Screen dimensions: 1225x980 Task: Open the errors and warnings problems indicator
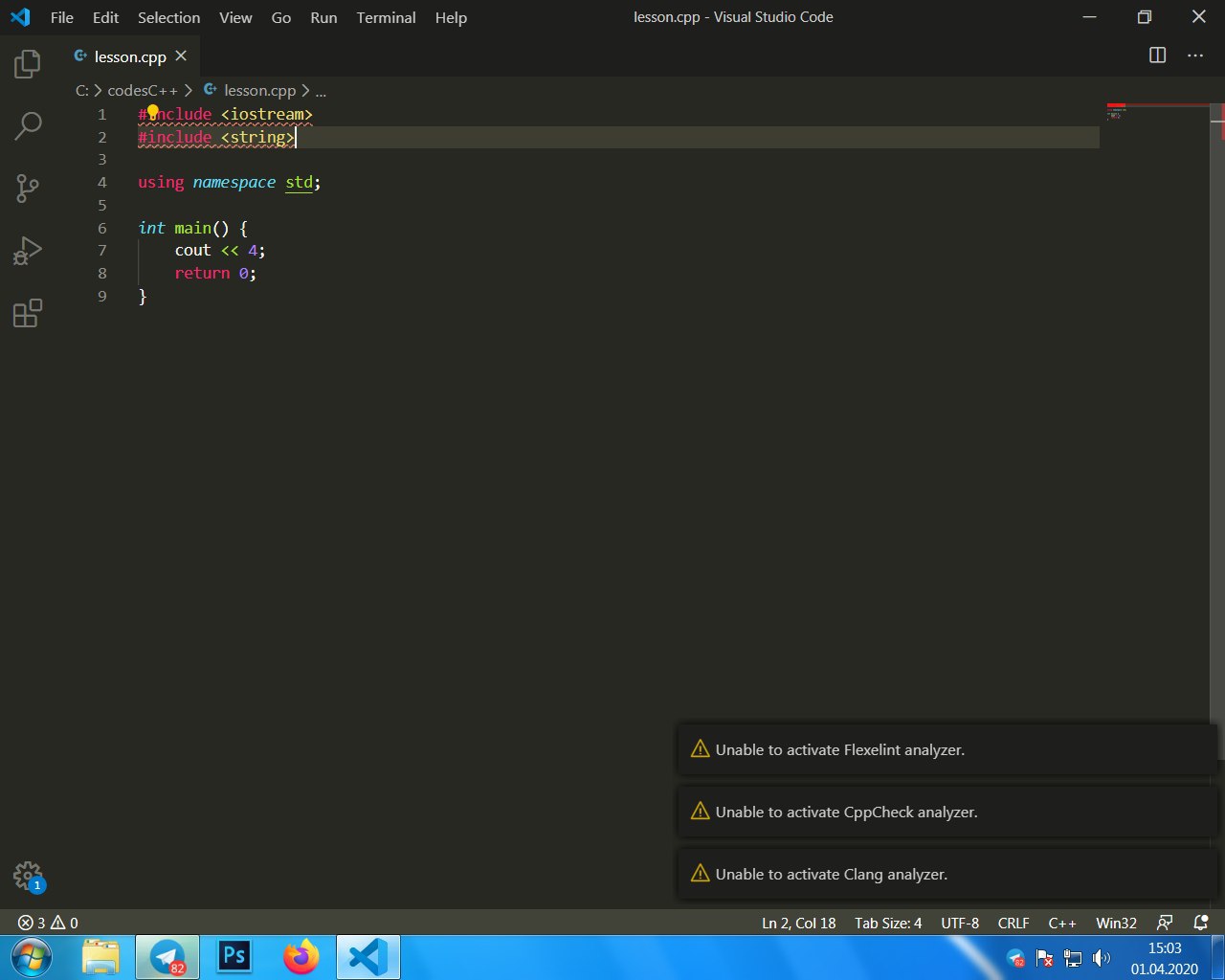pos(48,923)
